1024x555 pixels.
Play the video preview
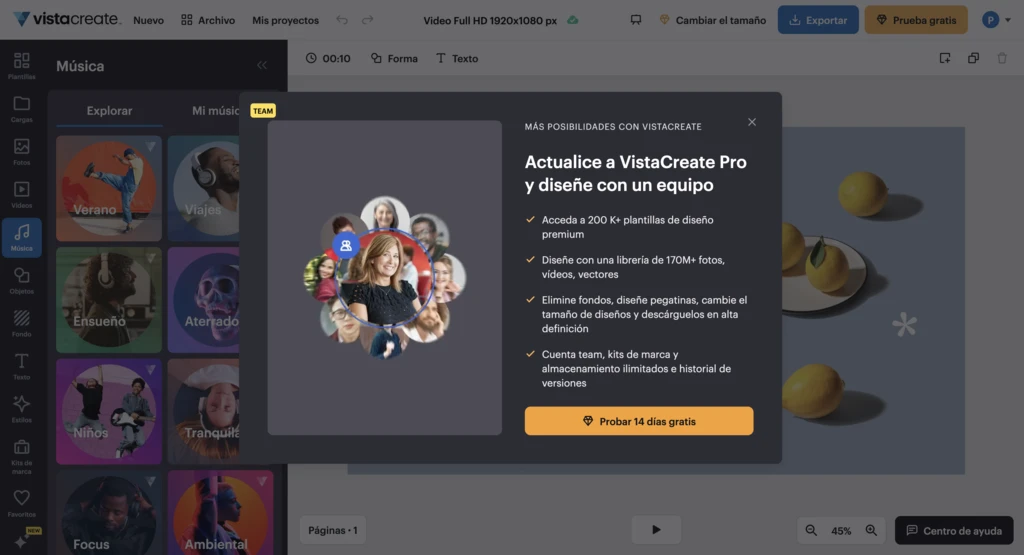tap(656, 530)
